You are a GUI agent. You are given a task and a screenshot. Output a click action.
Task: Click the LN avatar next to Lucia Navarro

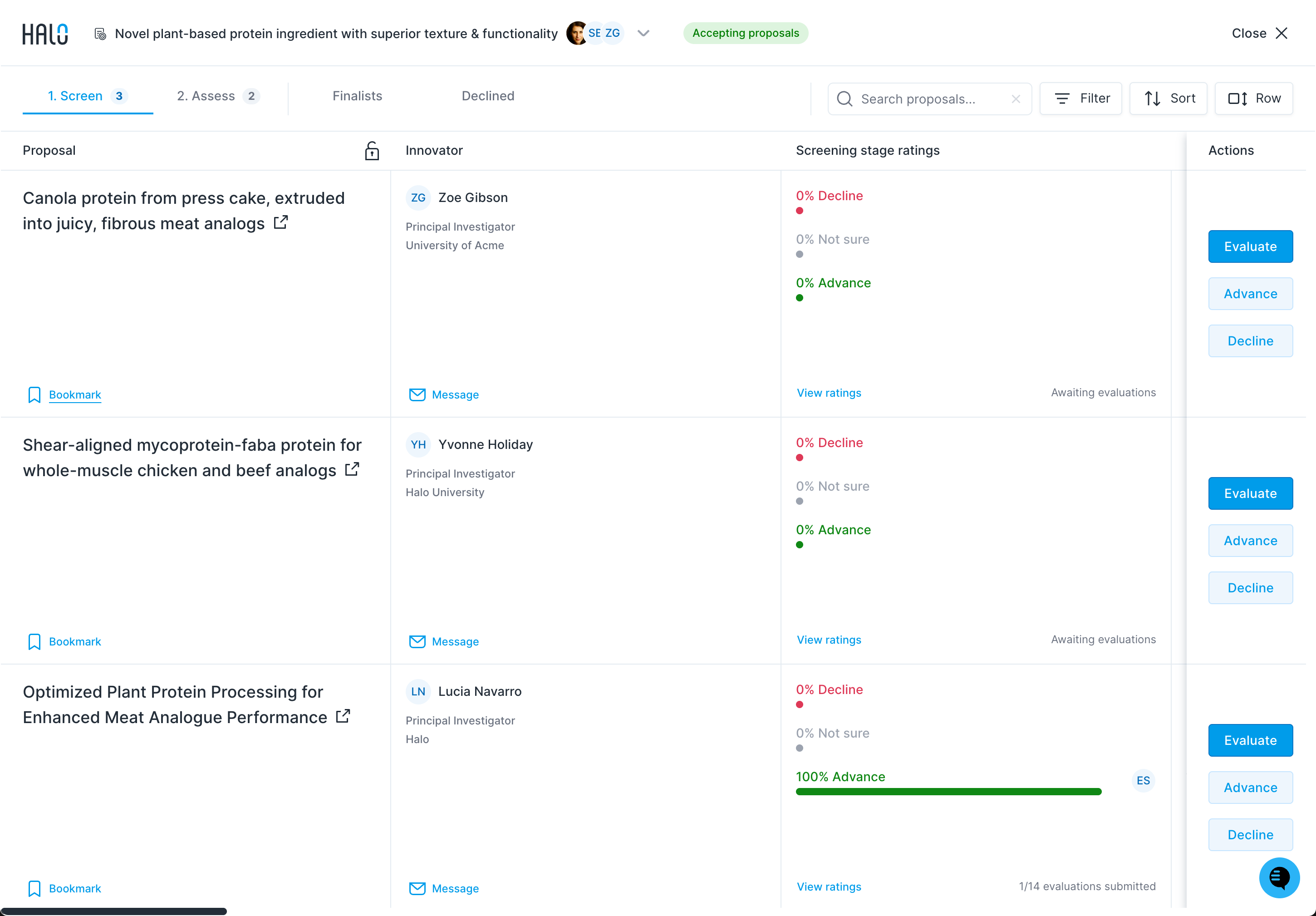coord(418,692)
